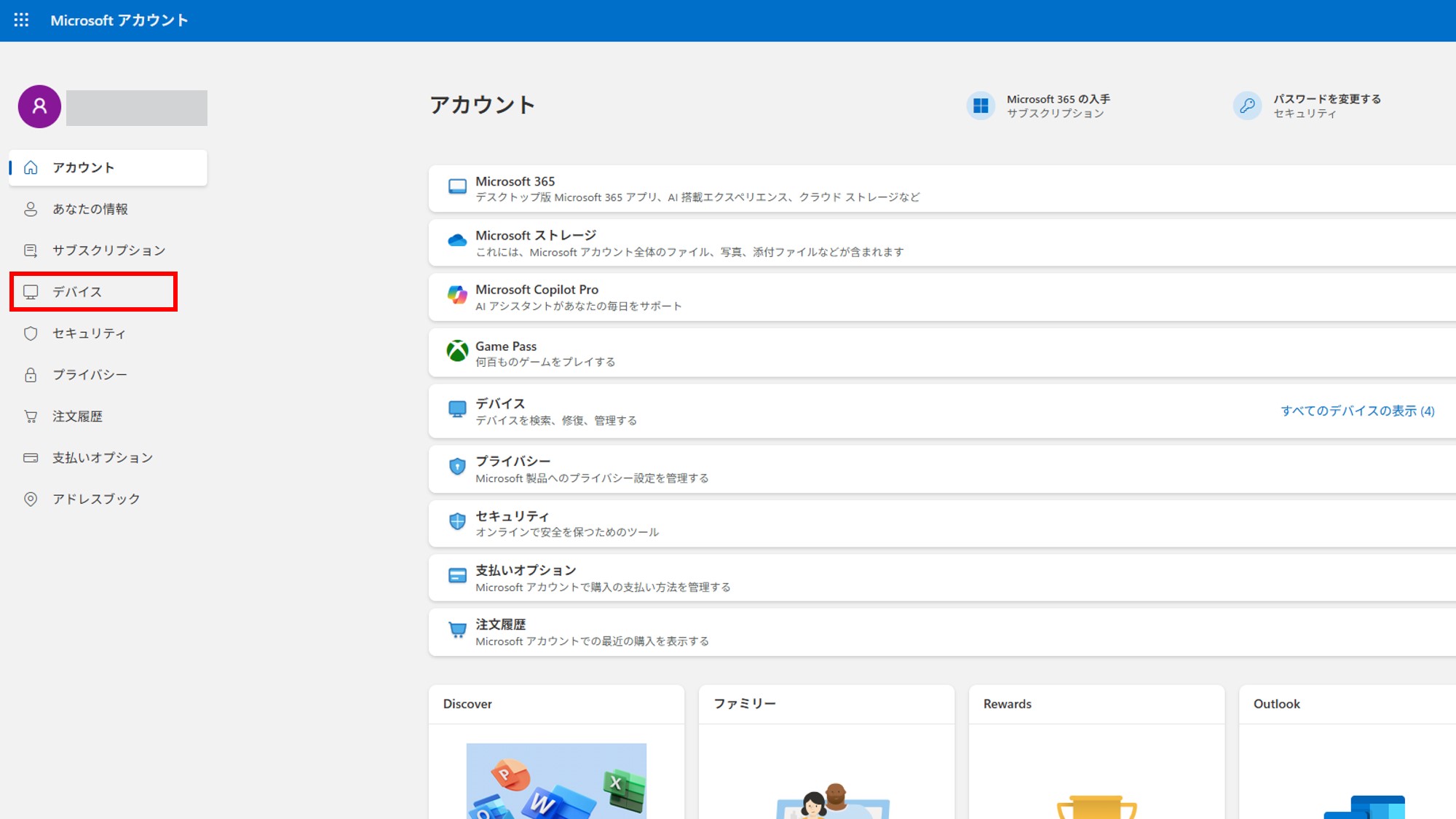The width and height of the screenshot is (1456, 819).
Task: Click the Xbox Game Pass icon
Action: 457,351
